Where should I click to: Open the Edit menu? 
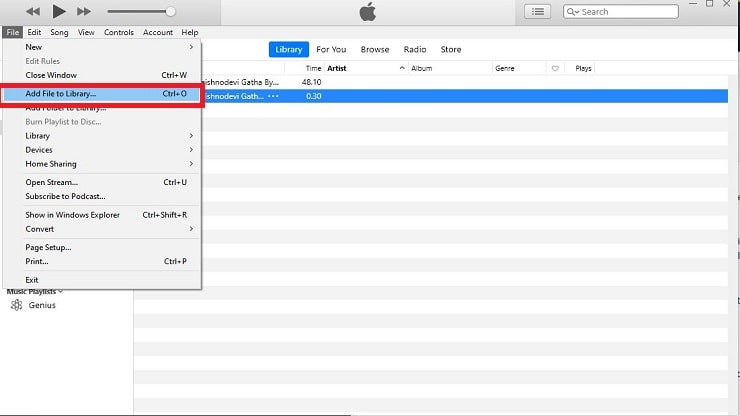[x=34, y=32]
